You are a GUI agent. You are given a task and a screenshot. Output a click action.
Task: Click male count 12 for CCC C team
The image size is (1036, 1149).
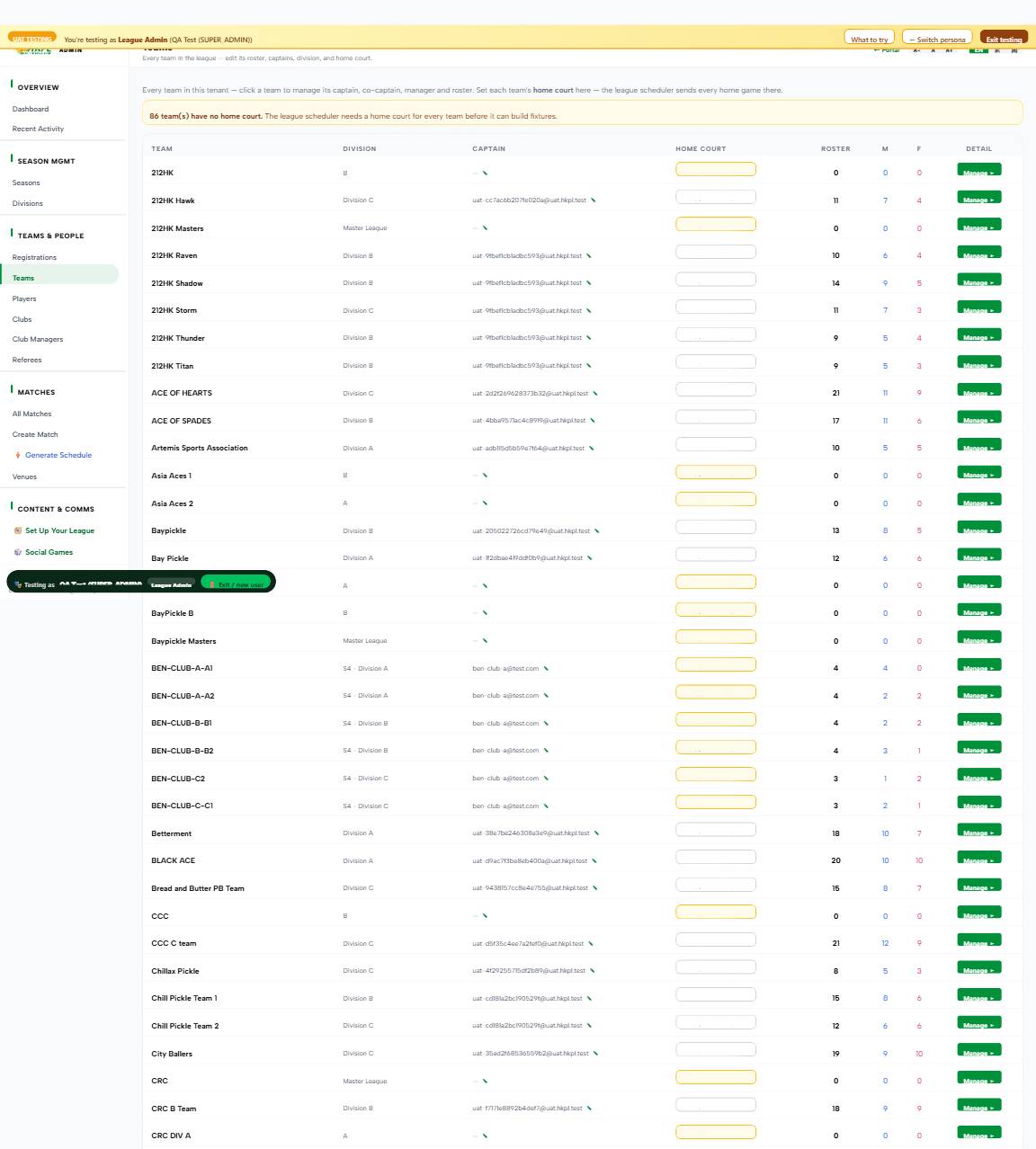885,943
